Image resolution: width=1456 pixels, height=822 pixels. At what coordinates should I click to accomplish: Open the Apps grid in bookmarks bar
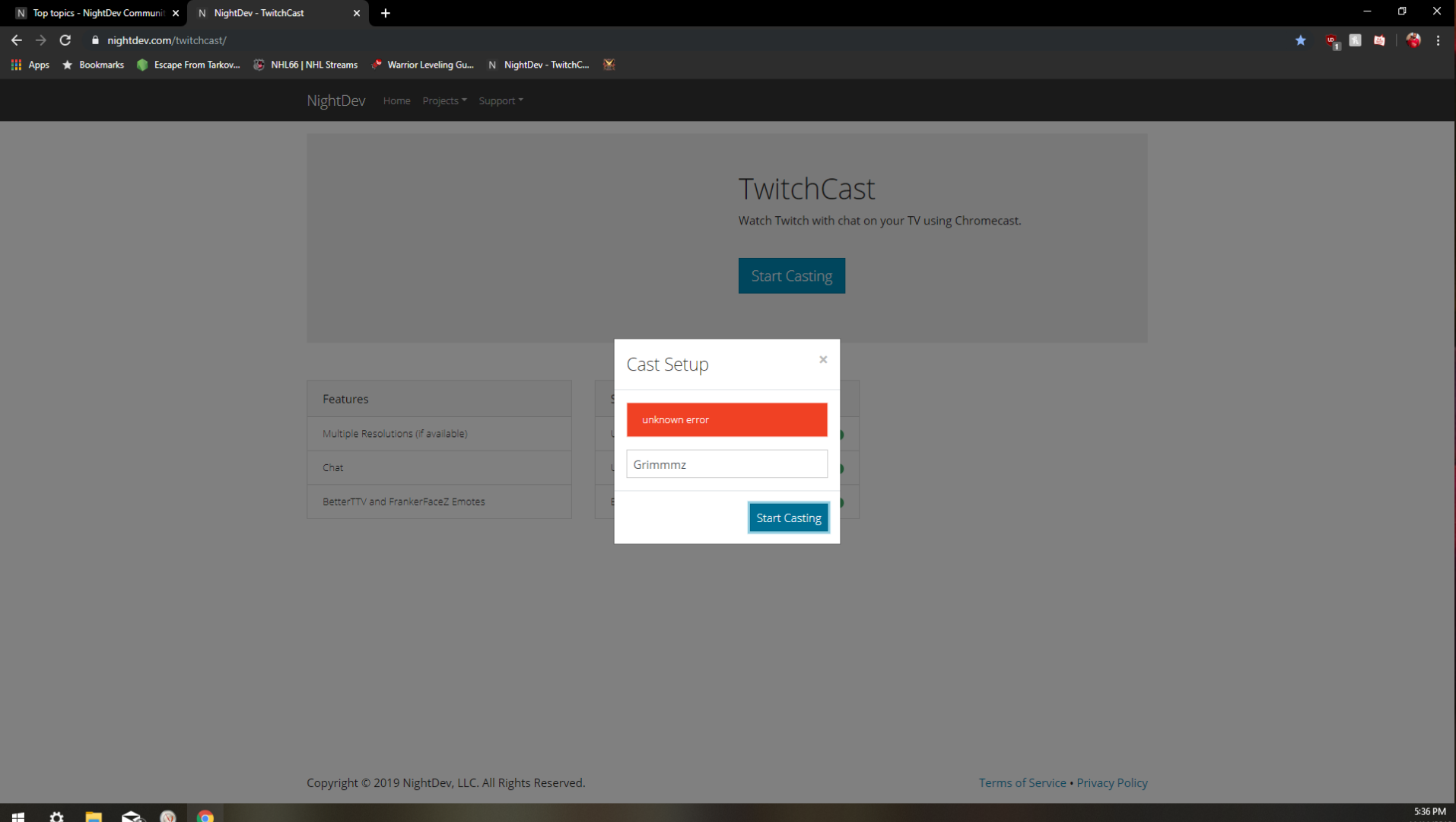coord(30,65)
